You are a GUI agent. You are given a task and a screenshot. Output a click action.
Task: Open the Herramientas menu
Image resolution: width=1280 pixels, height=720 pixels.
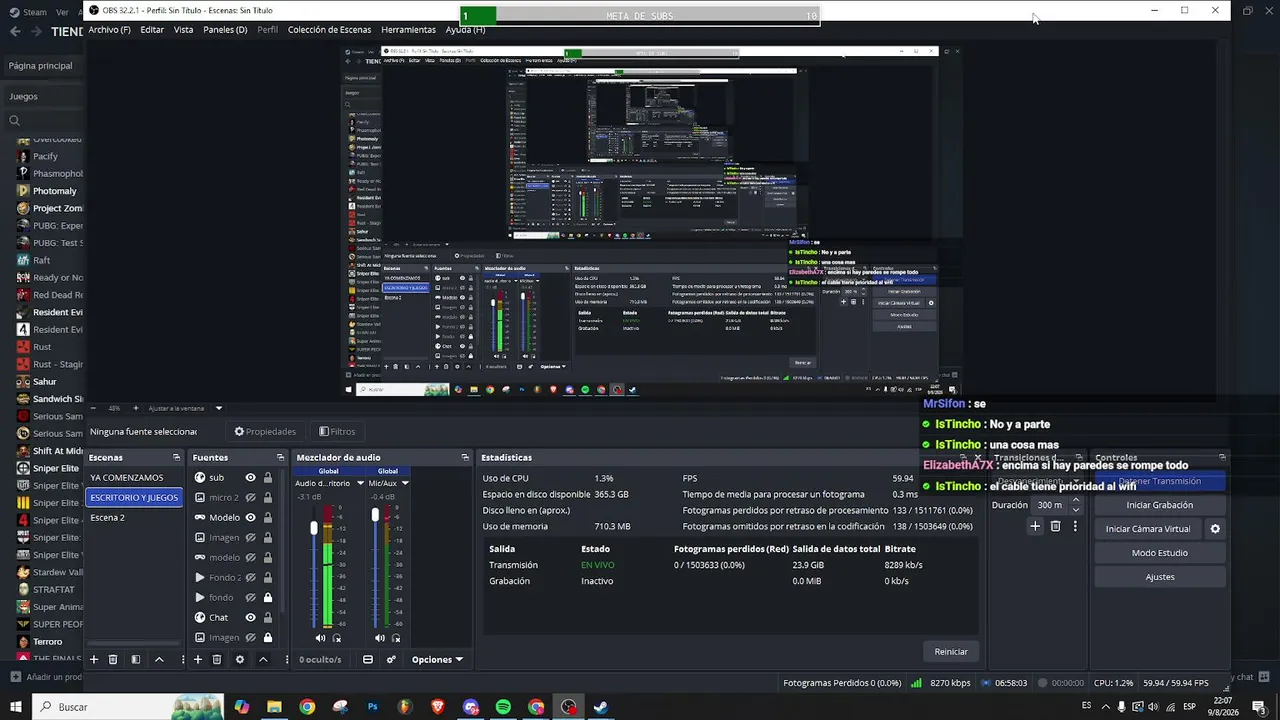(x=408, y=30)
